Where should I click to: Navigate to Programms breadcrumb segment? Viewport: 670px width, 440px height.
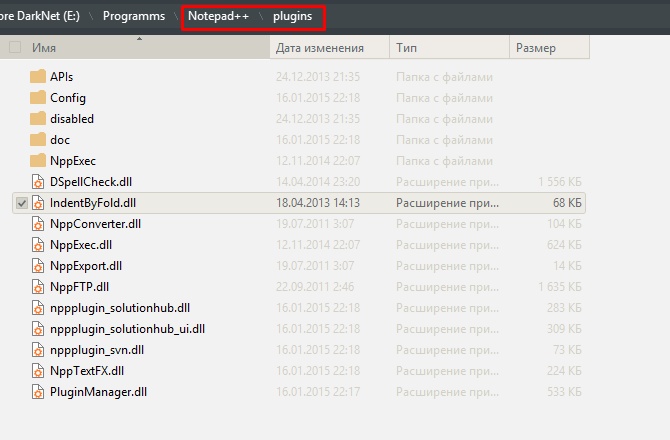click(134, 16)
